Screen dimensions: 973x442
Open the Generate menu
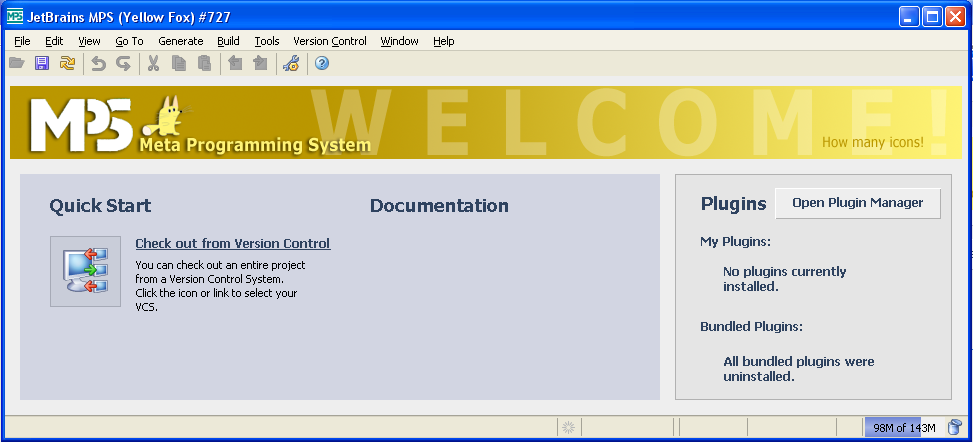pos(181,41)
